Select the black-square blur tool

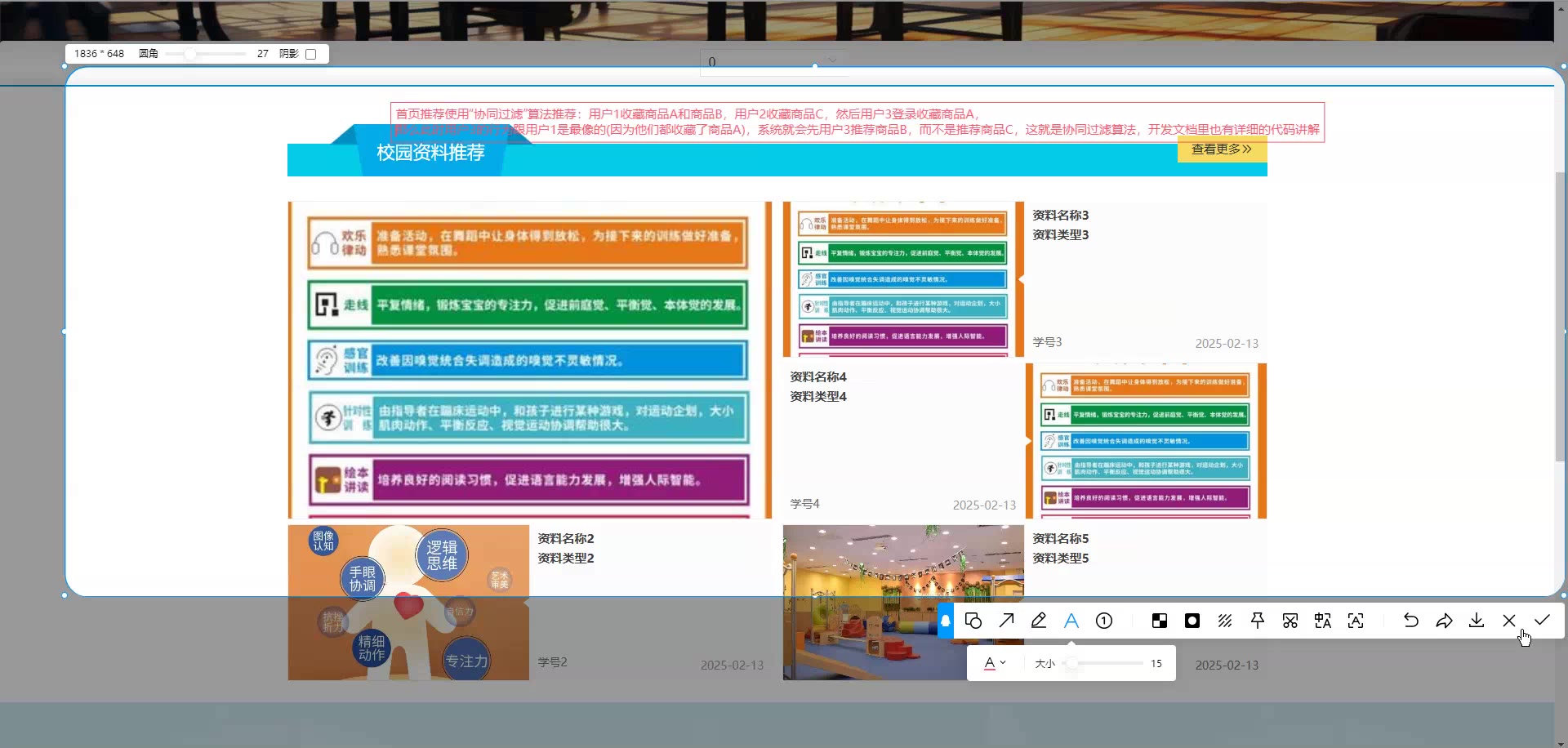[1192, 621]
